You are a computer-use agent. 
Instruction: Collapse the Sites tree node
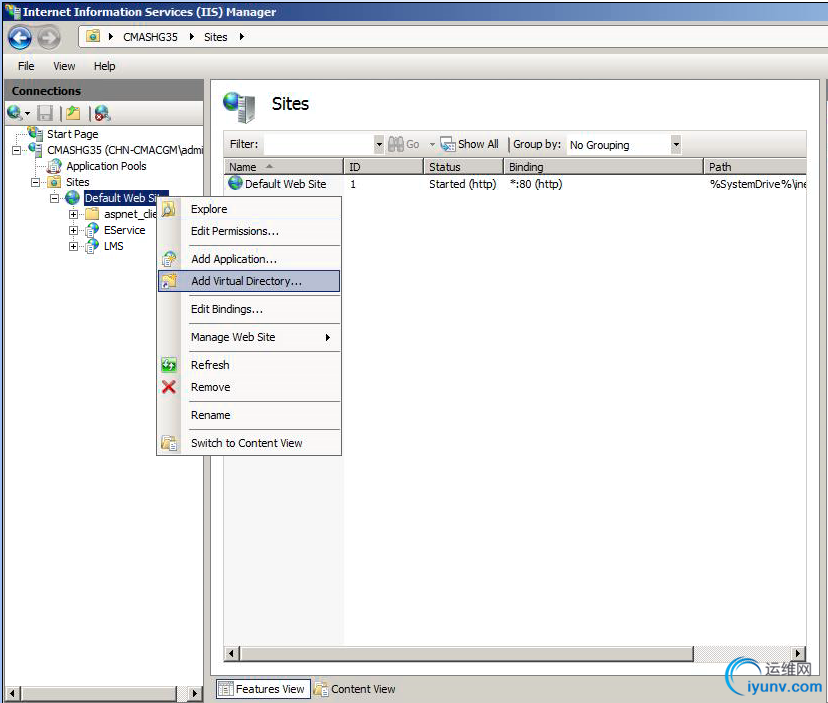(x=35, y=182)
